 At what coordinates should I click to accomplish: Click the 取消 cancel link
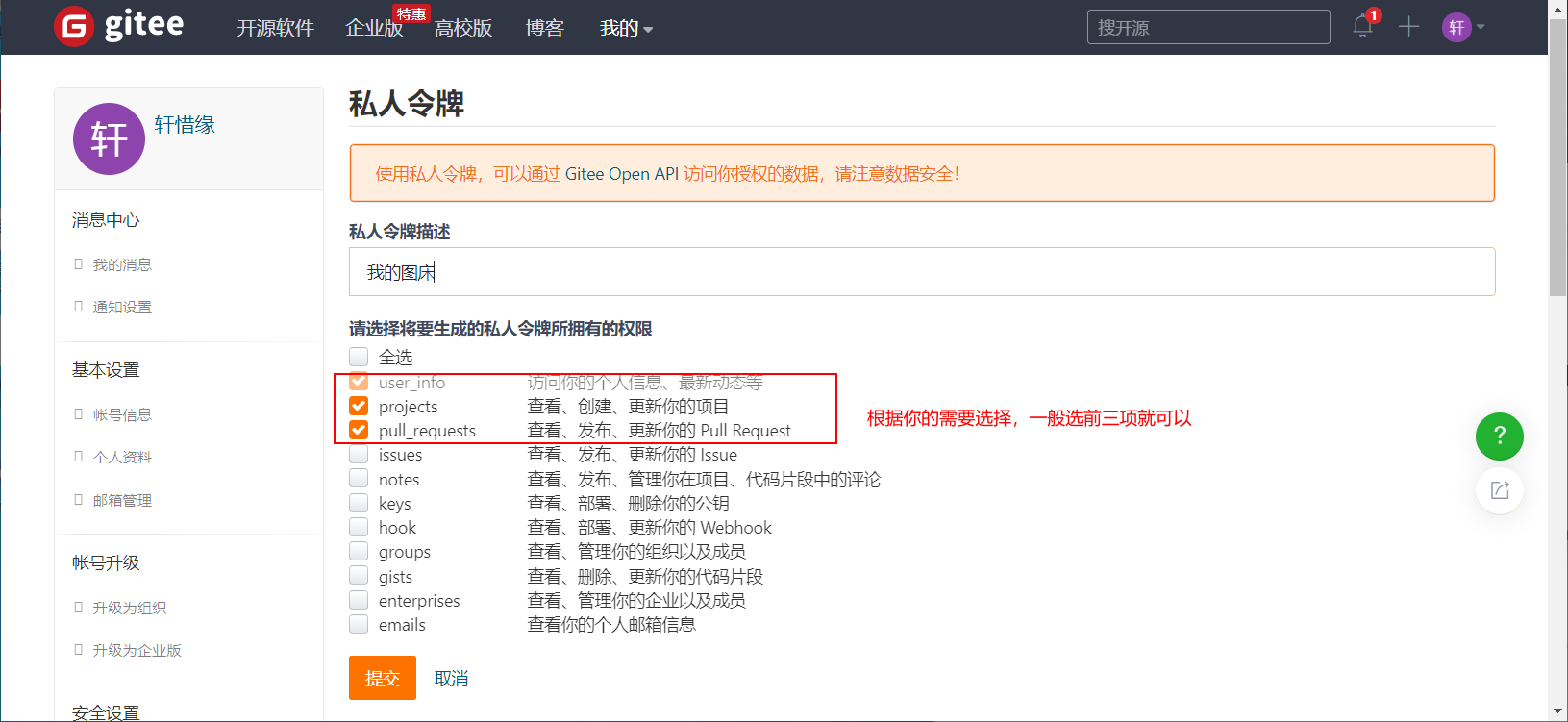[451, 679]
